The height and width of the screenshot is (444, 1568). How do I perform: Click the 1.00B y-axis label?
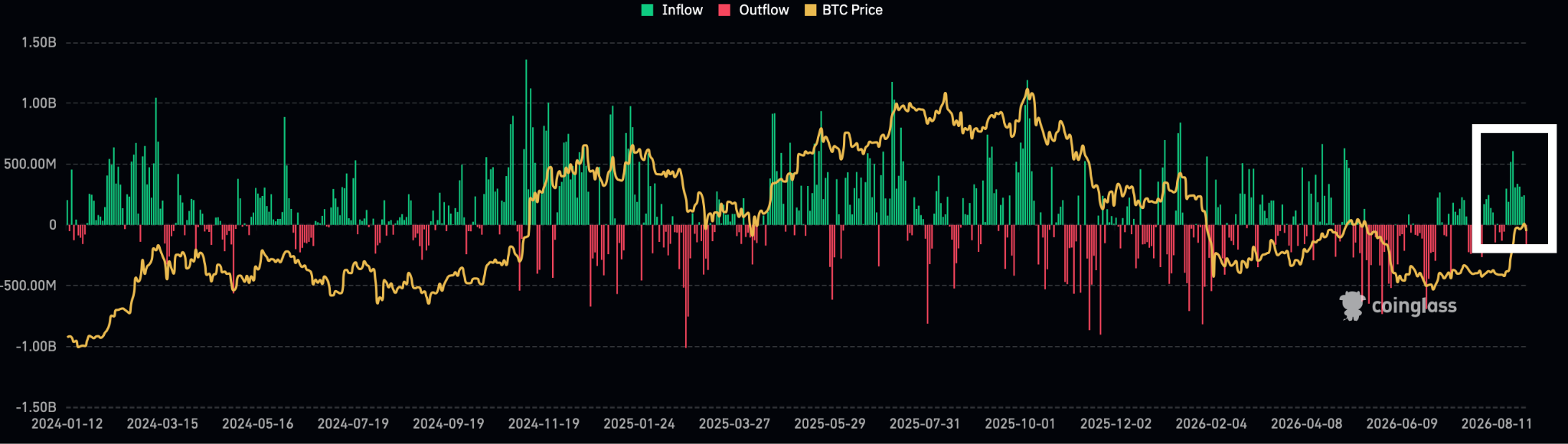(x=39, y=103)
